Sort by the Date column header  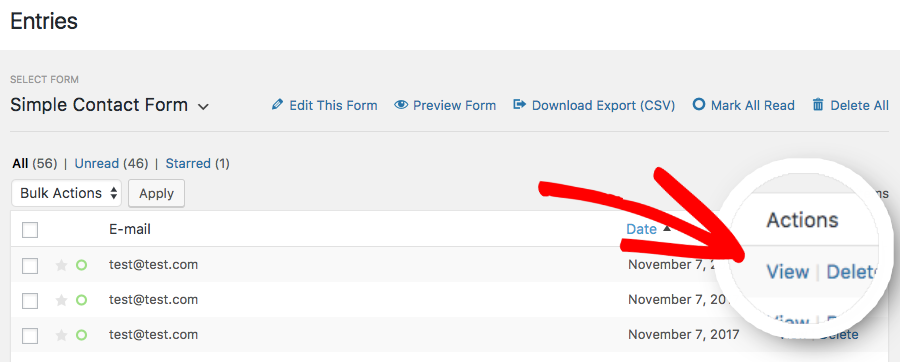[x=641, y=229]
